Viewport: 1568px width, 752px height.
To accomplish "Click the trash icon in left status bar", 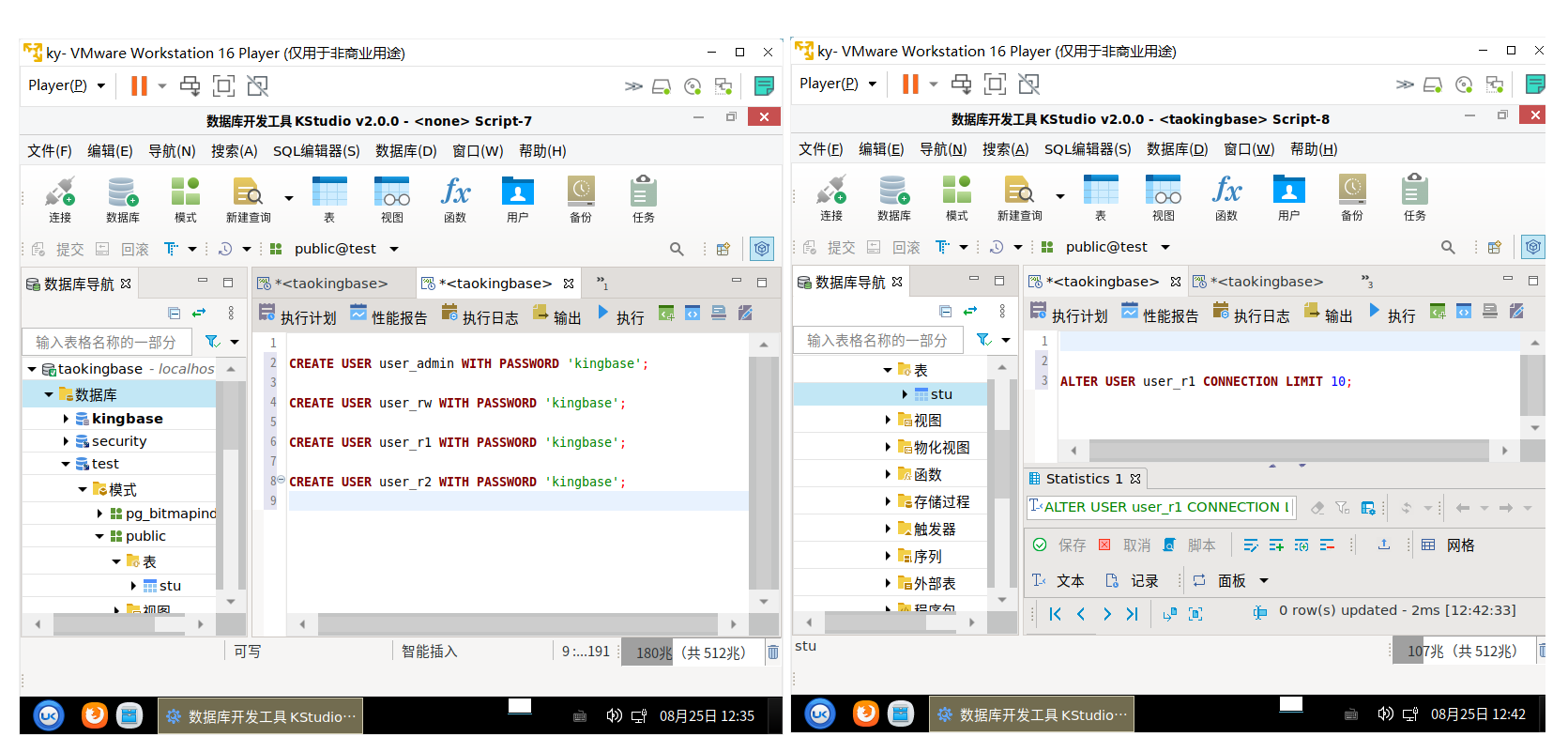I will (773, 652).
